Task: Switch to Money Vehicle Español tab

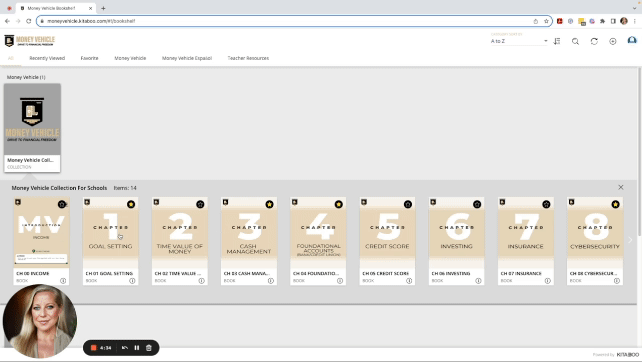Action: pos(187,58)
